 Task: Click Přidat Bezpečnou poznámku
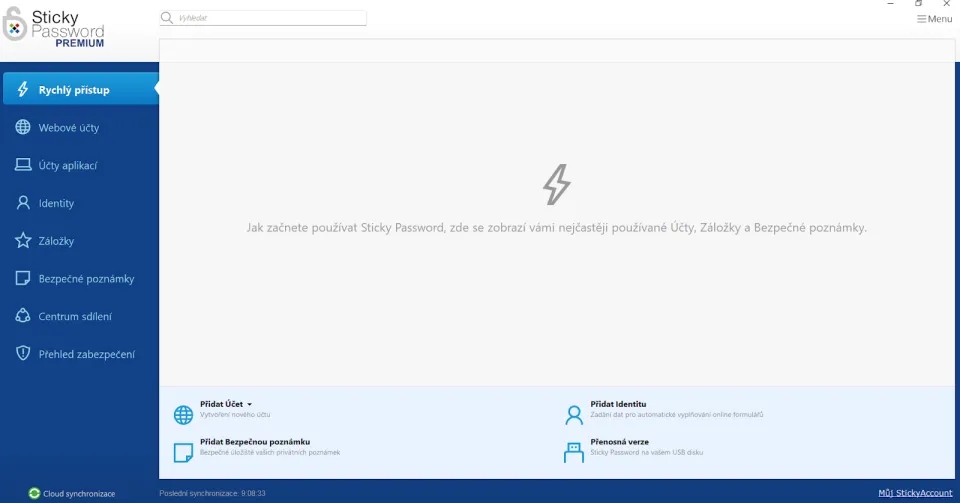[255, 441]
